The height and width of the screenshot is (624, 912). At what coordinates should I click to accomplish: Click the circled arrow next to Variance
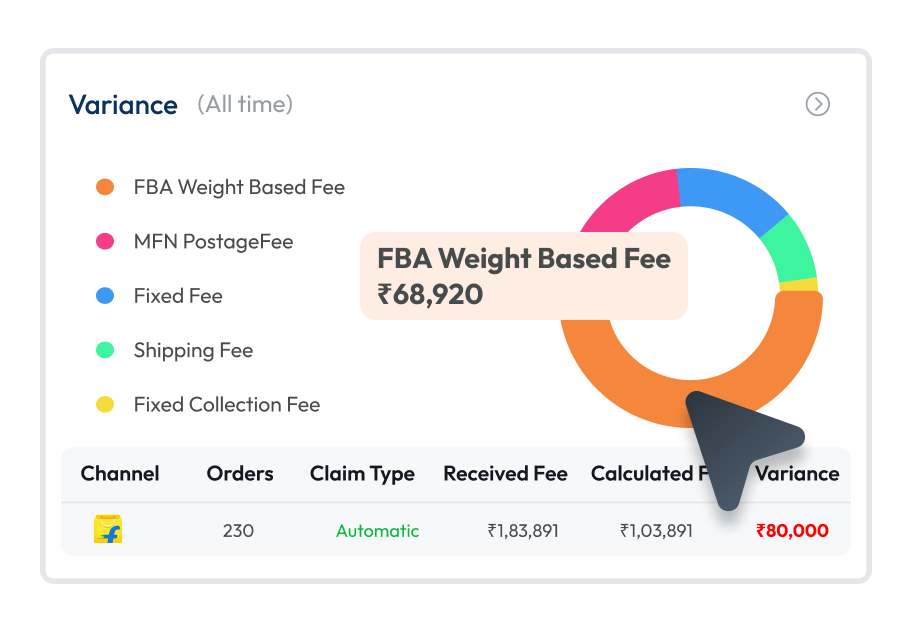tap(818, 104)
